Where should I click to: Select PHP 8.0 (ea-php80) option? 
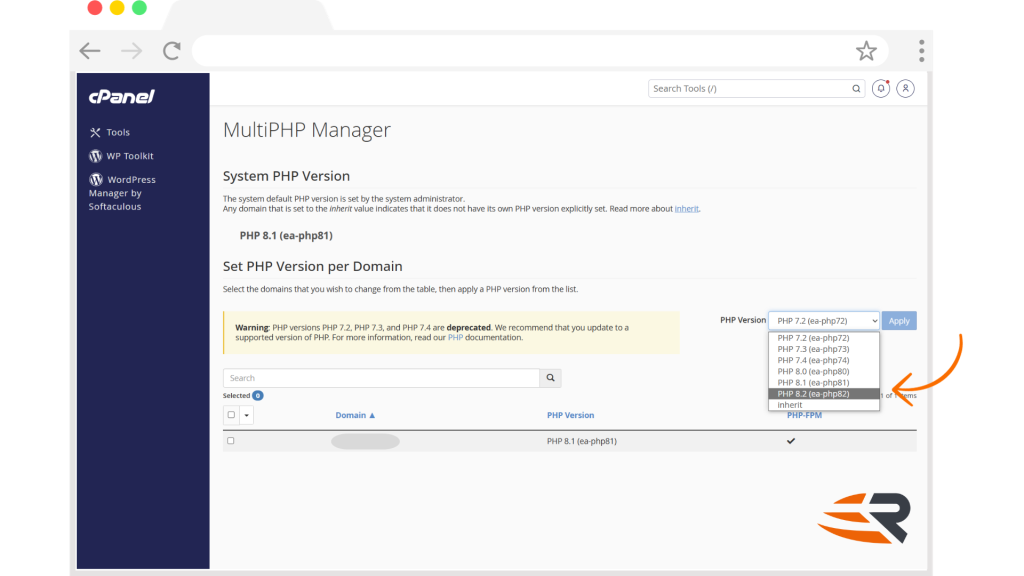click(x=824, y=372)
